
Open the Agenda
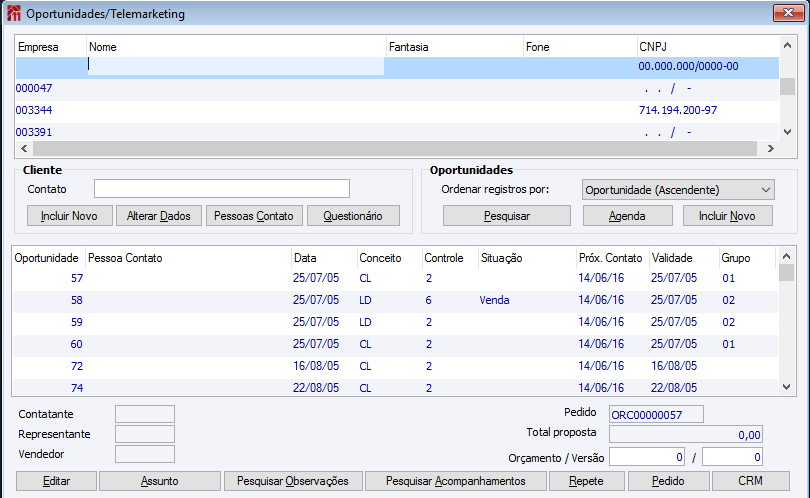[626, 215]
